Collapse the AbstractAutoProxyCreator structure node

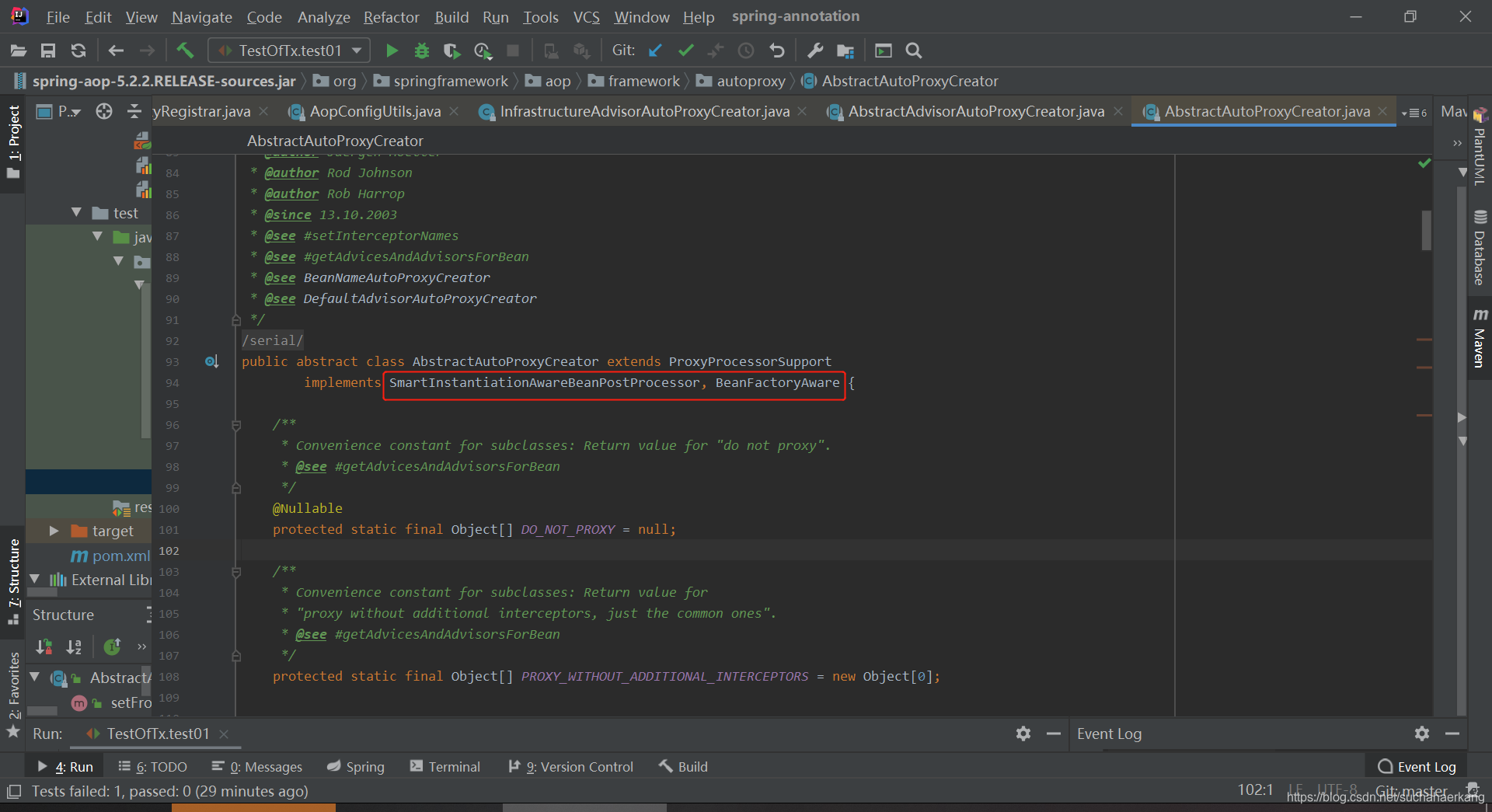[x=34, y=678]
